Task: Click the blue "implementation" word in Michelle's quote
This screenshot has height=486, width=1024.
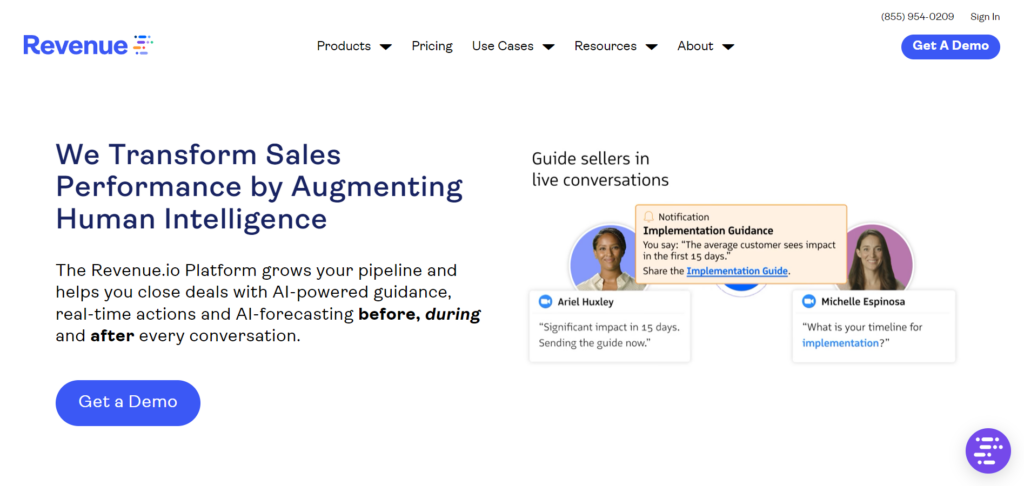Action: coord(840,343)
